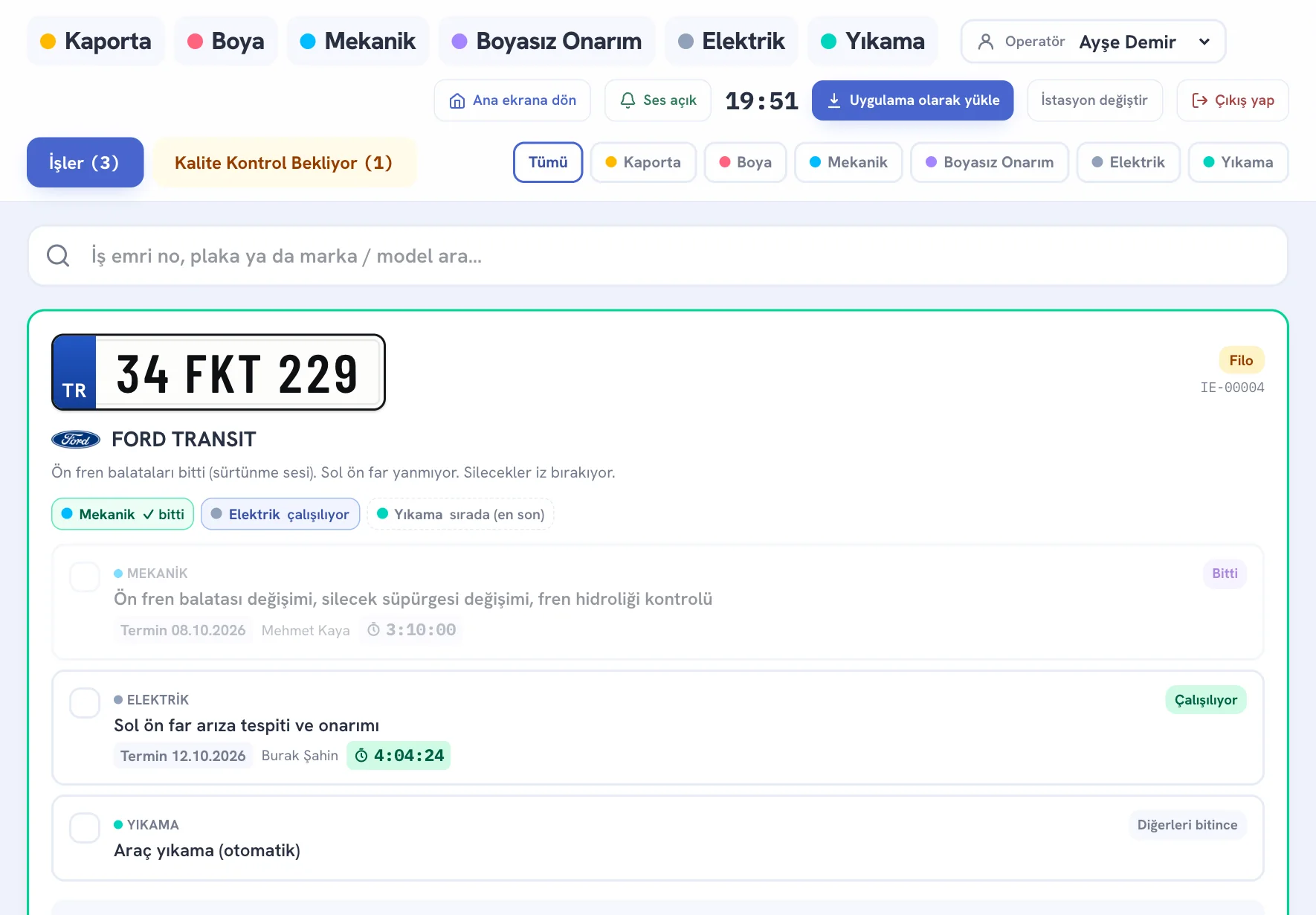This screenshot has width=1316, height=915.
Task: Click Termin 12.10.2026 tag
Action: [183, 756]
